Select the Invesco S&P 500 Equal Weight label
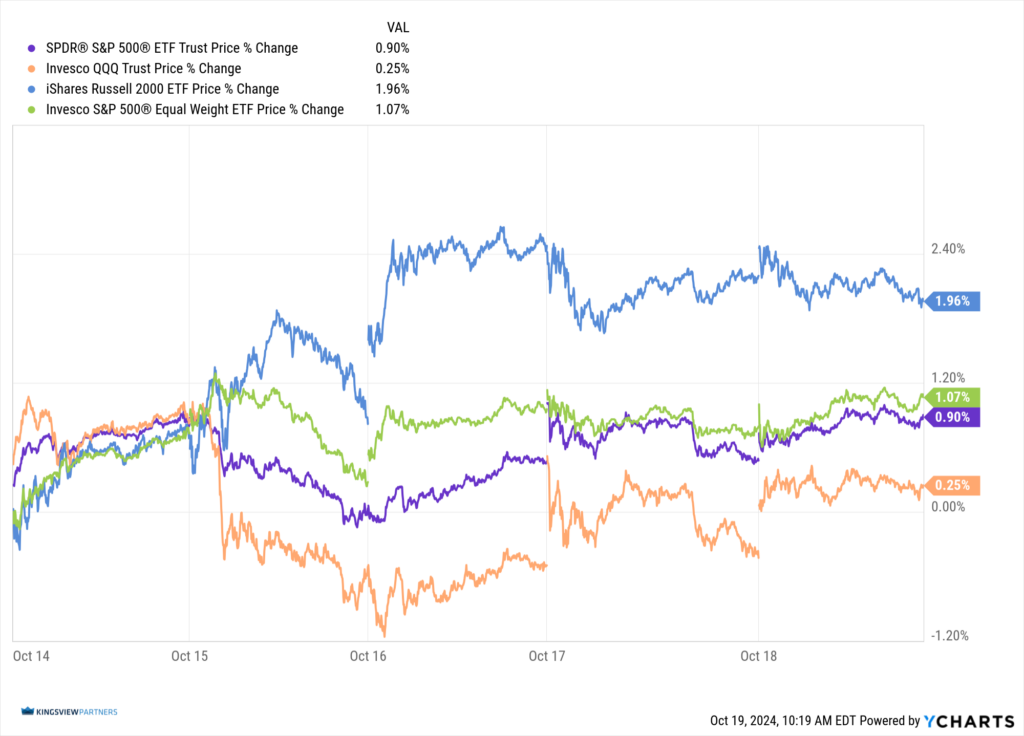This screenshot has height=736, width=1024. tap(195, 110)
